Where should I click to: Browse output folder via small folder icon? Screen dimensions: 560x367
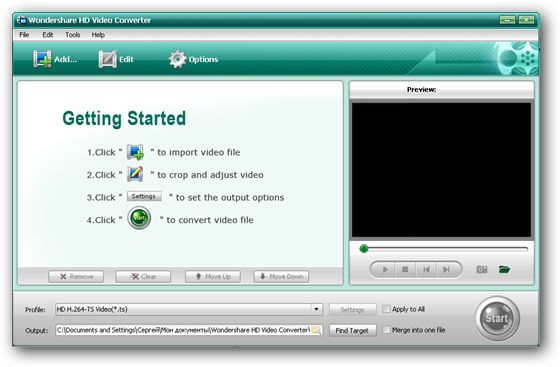click(316, 330)
